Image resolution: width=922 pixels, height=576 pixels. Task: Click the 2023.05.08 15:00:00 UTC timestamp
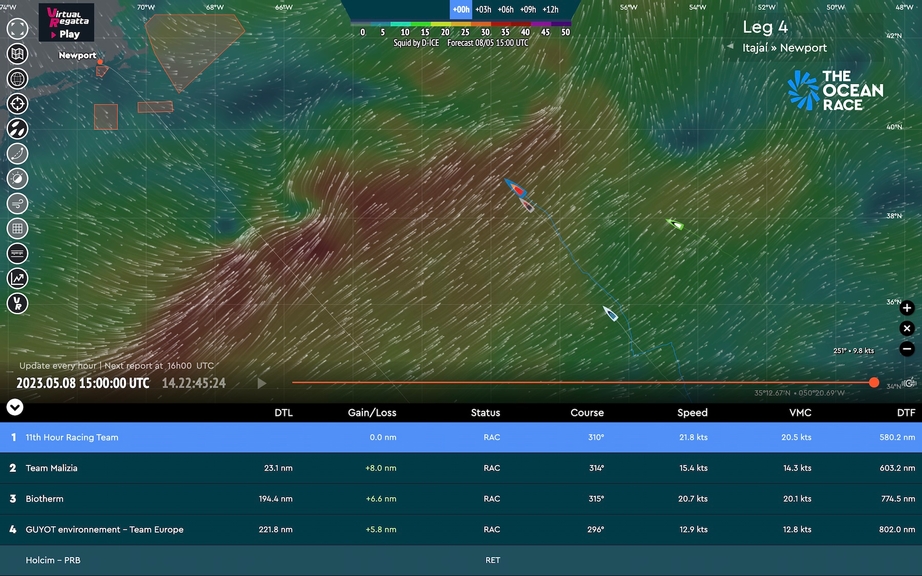[83, 383]
